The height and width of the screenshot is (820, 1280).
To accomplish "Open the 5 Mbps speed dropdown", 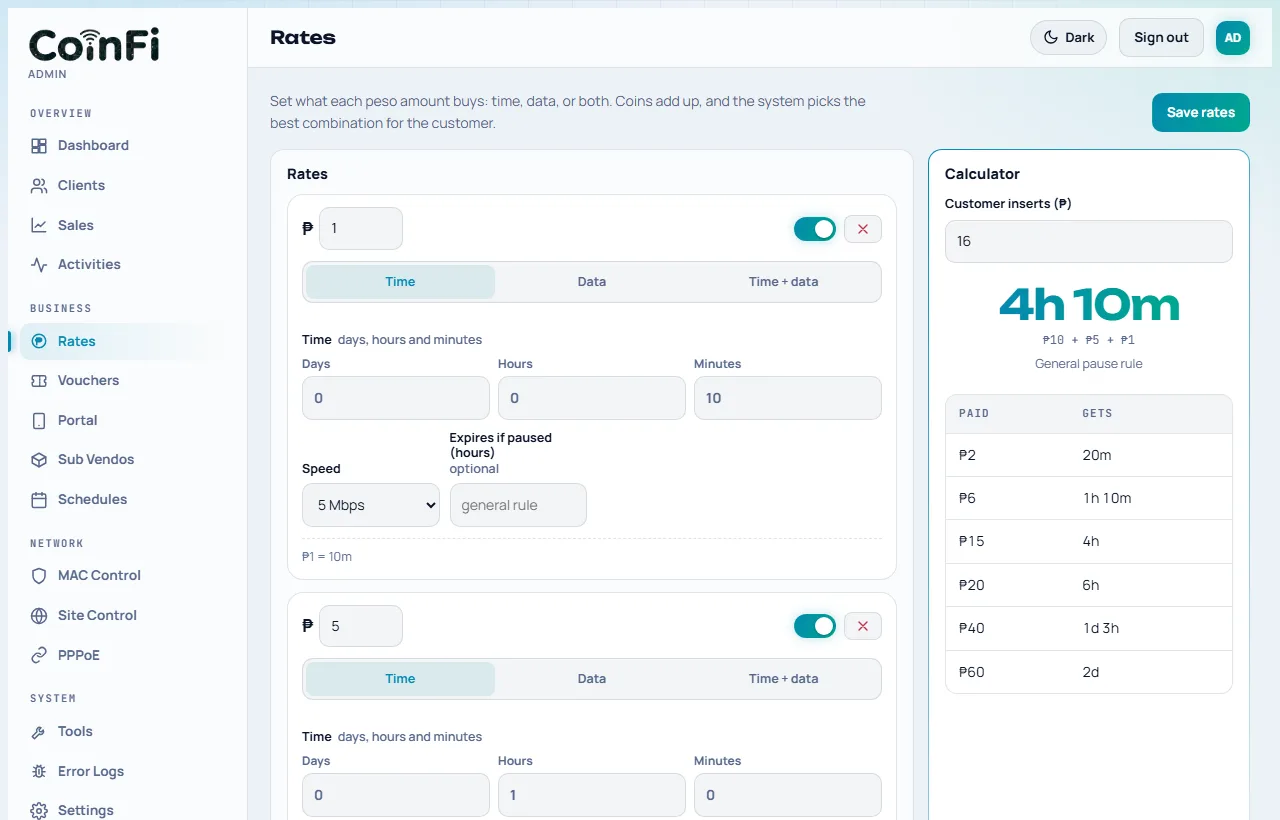I will pyautogui.click(x=371, y=505).
